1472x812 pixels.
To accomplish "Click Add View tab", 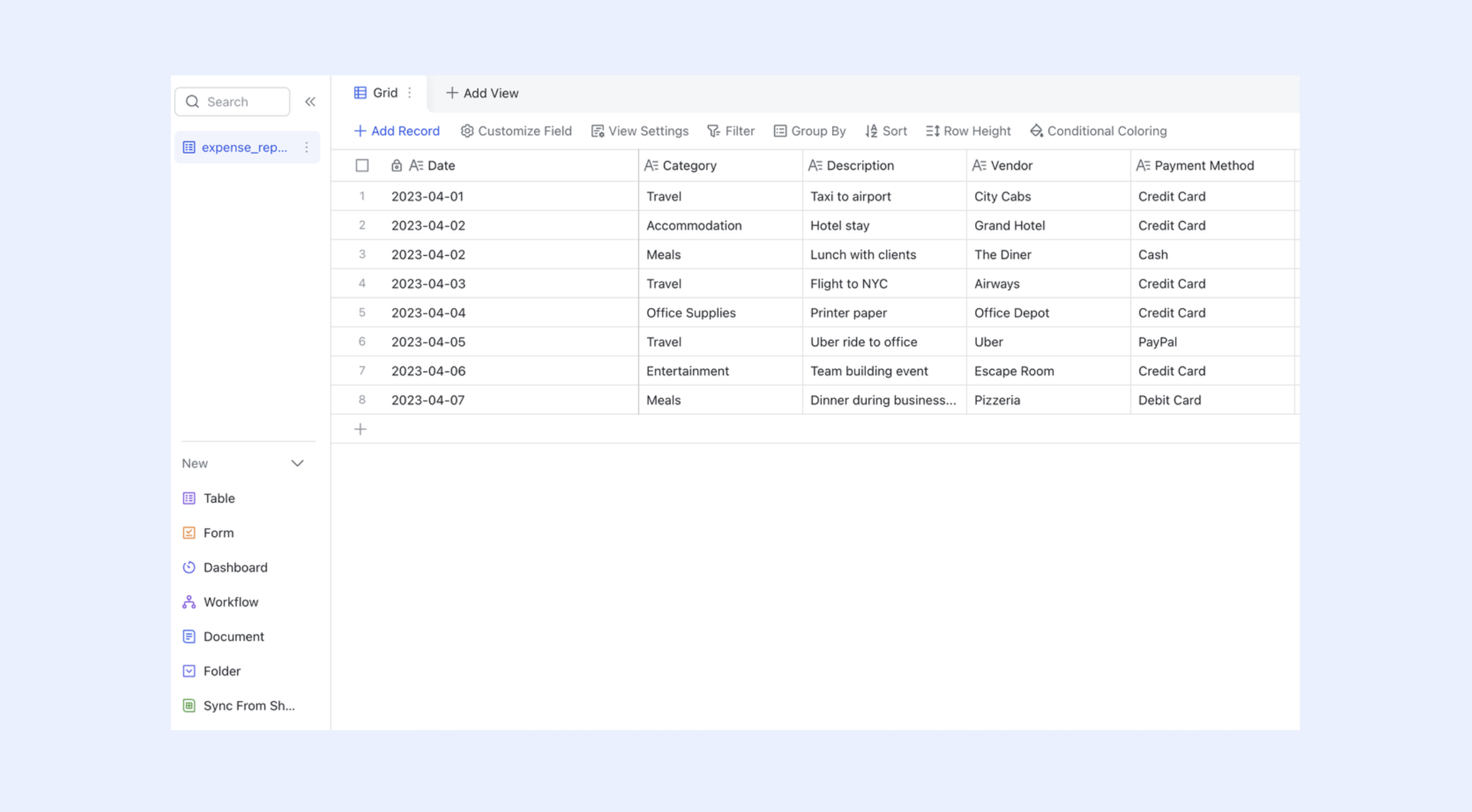I will click(x=483, y=94).
